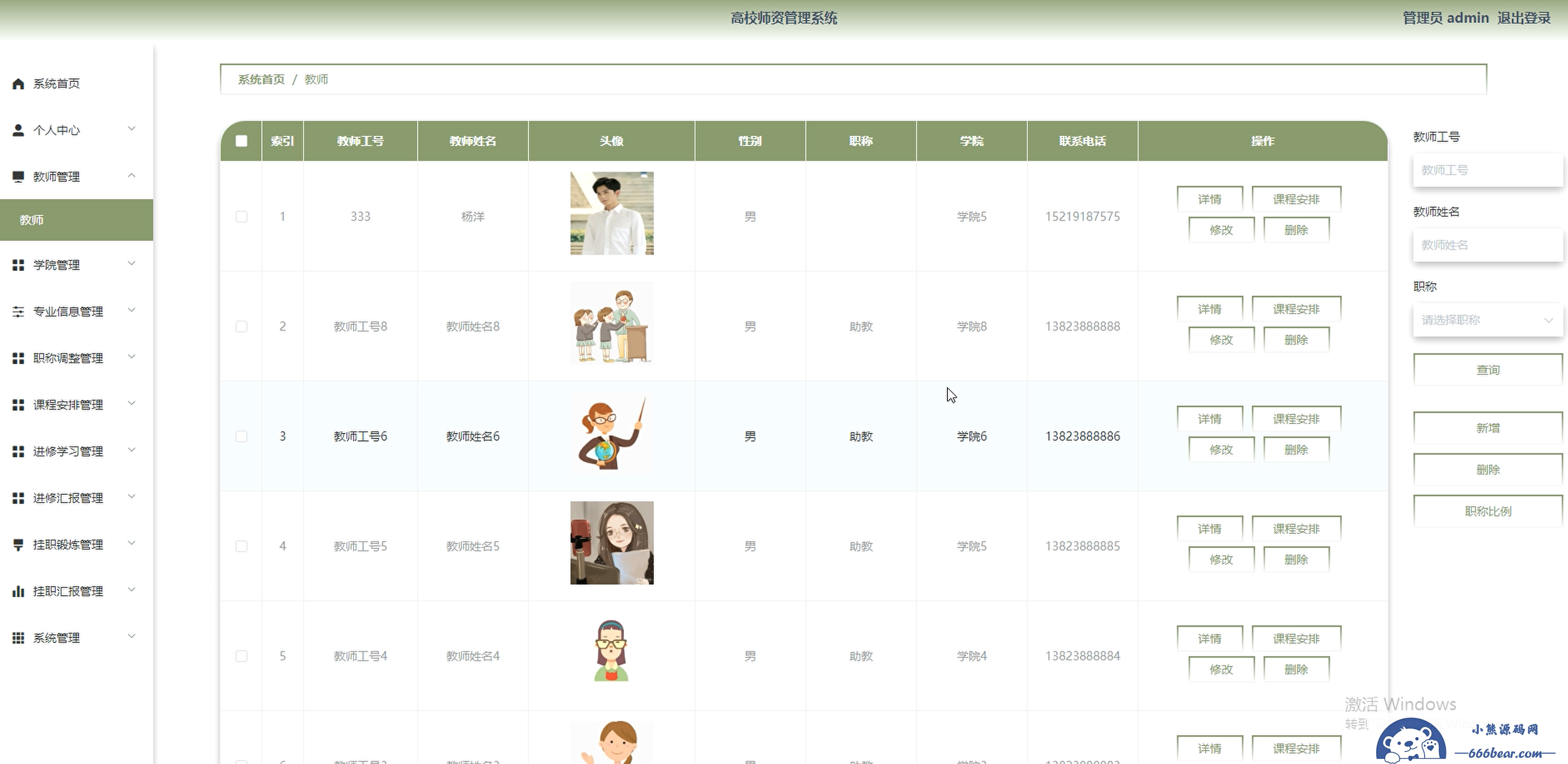Click the 新增 button
This screenshot has width=1568, height=764.
tap(1488, 428)
